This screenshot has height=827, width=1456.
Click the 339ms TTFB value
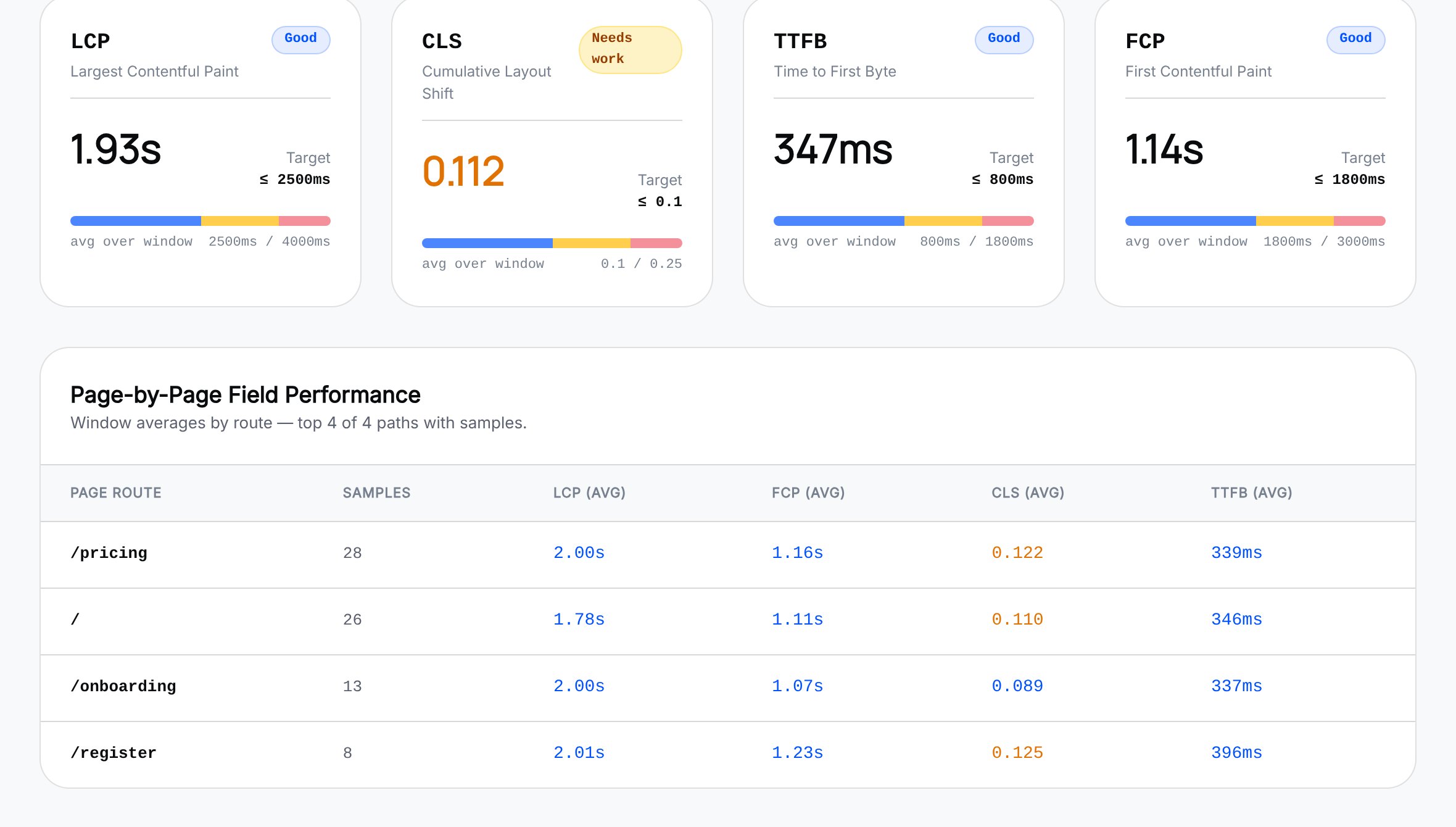click(x=1237, y=553)
